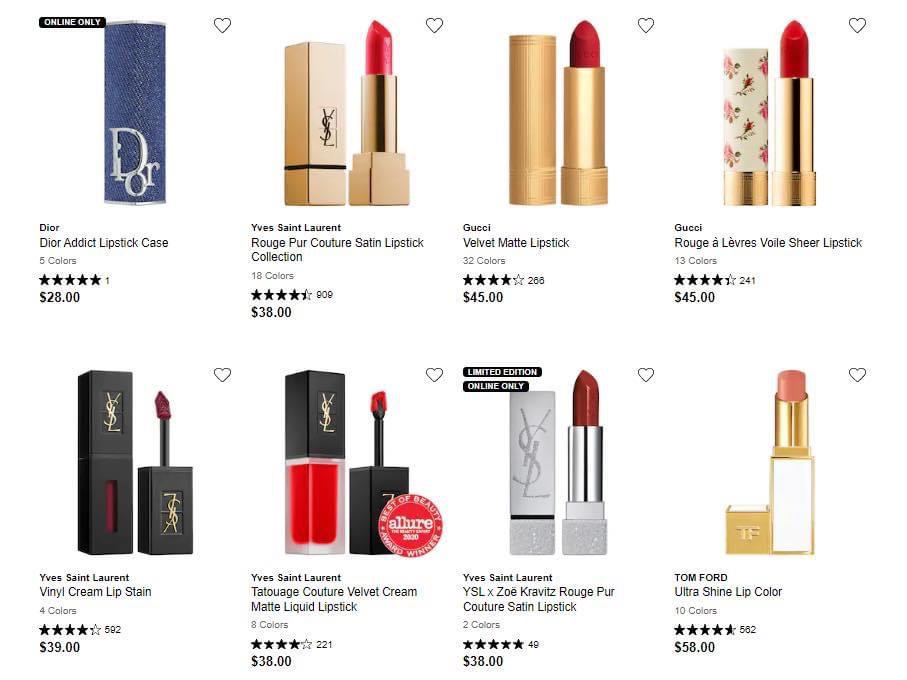Viewport: 907px width, 680px height.
Task: Click heart on Tatouage Couture Velvet Cream
Action: [x=434, y=375]
